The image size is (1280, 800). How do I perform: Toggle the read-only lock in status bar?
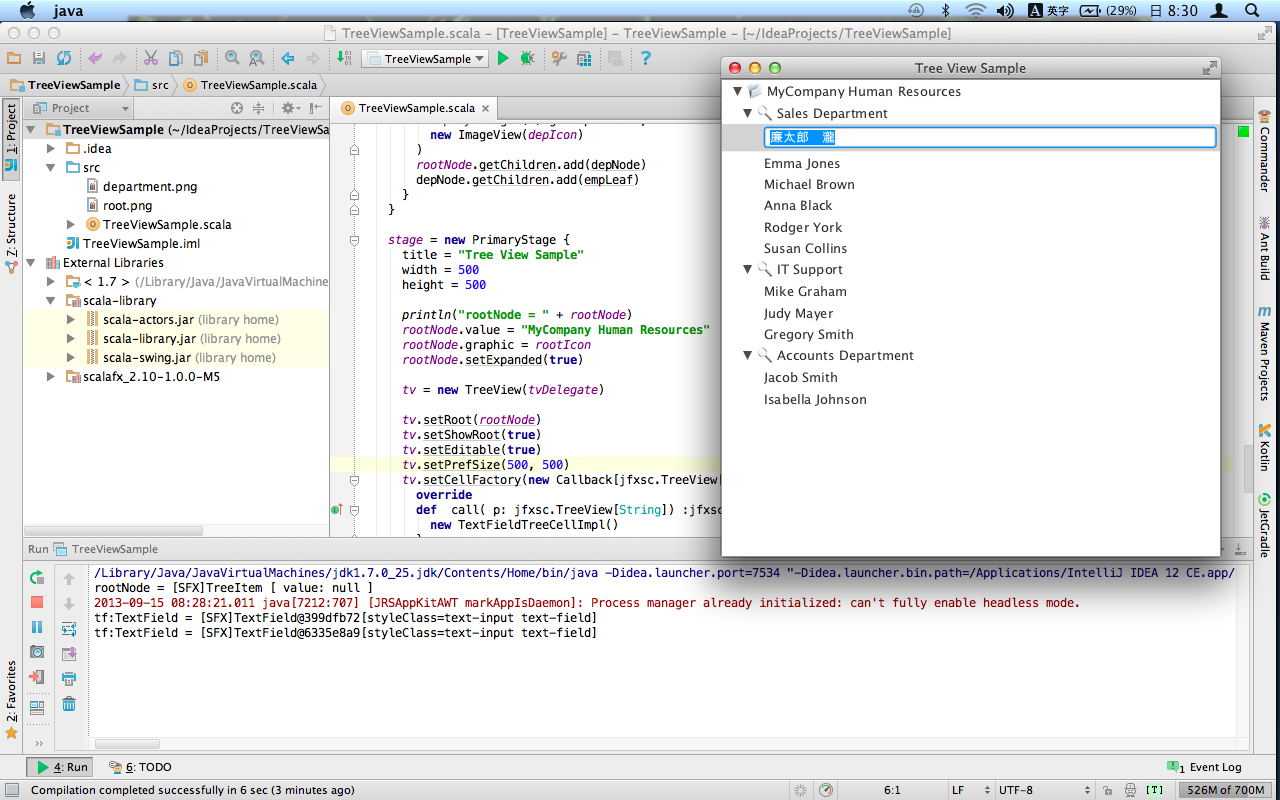[1108, 790]
